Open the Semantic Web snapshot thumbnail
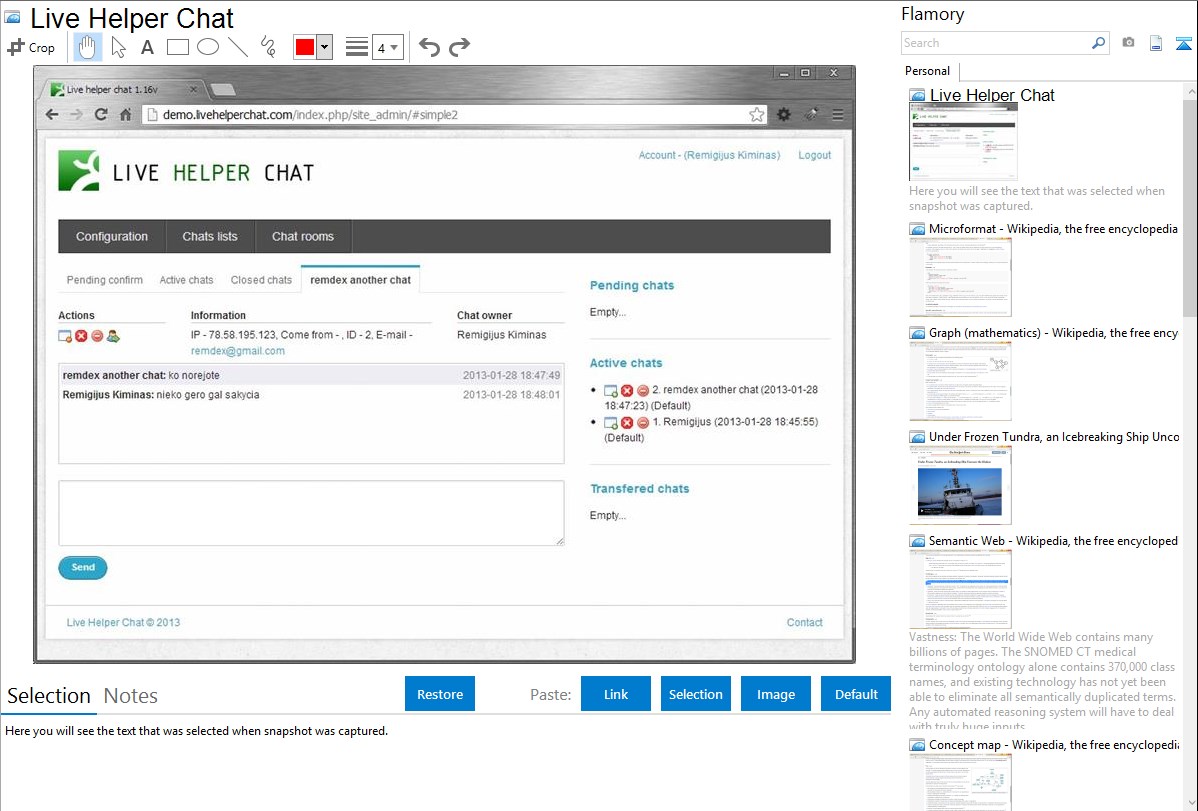The image size is (1198, 811). tap(960, 588)
